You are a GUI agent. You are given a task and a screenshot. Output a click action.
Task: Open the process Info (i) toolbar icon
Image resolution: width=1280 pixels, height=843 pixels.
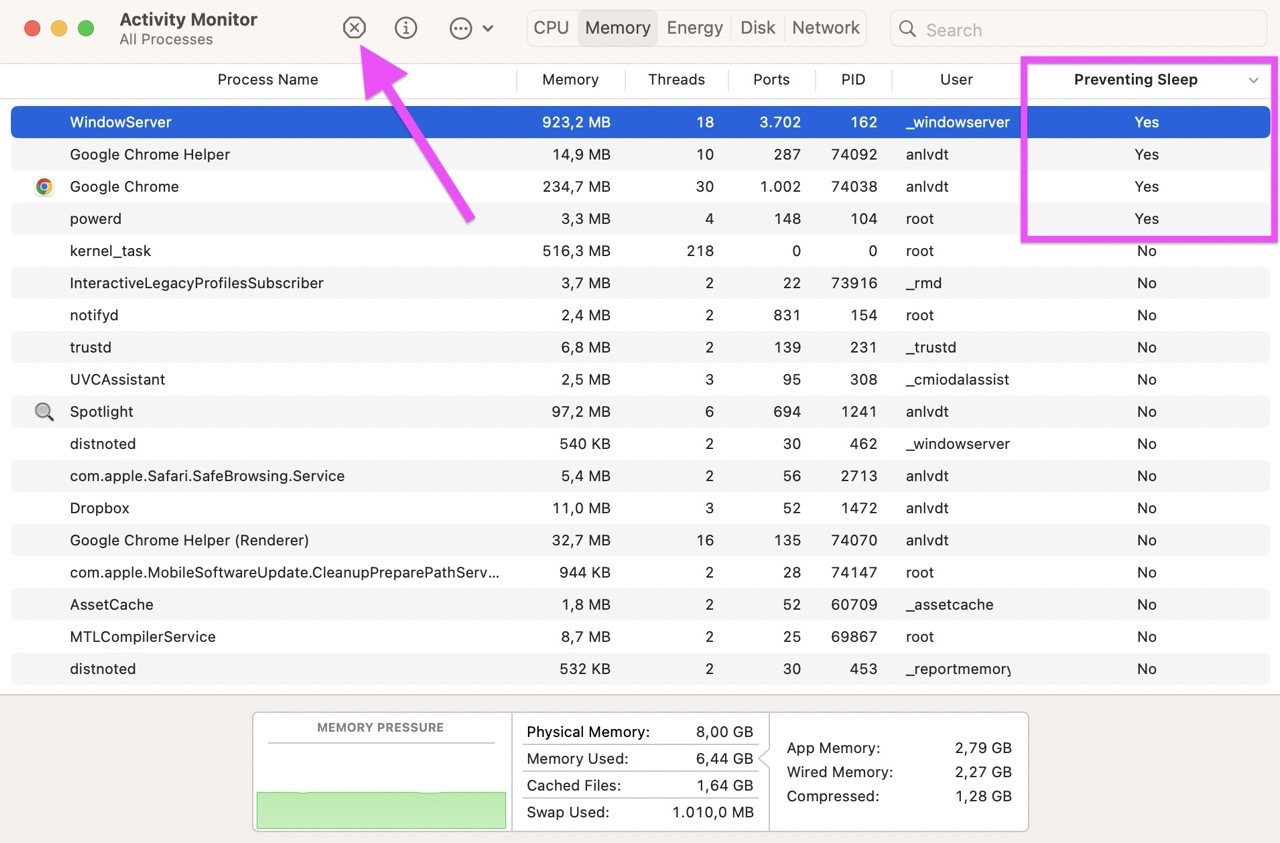(406, 28)
